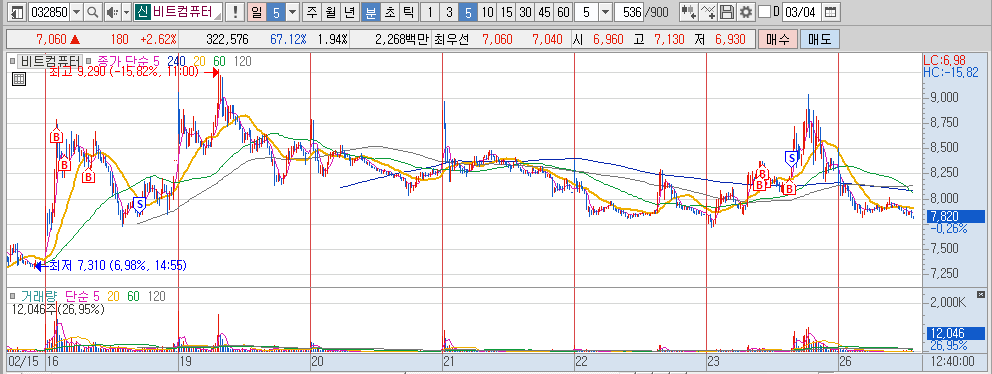Click the date field showing 03/04
The width and height of the screenshot is (992, 374).
pyautogui.click(x=802, y=11)
